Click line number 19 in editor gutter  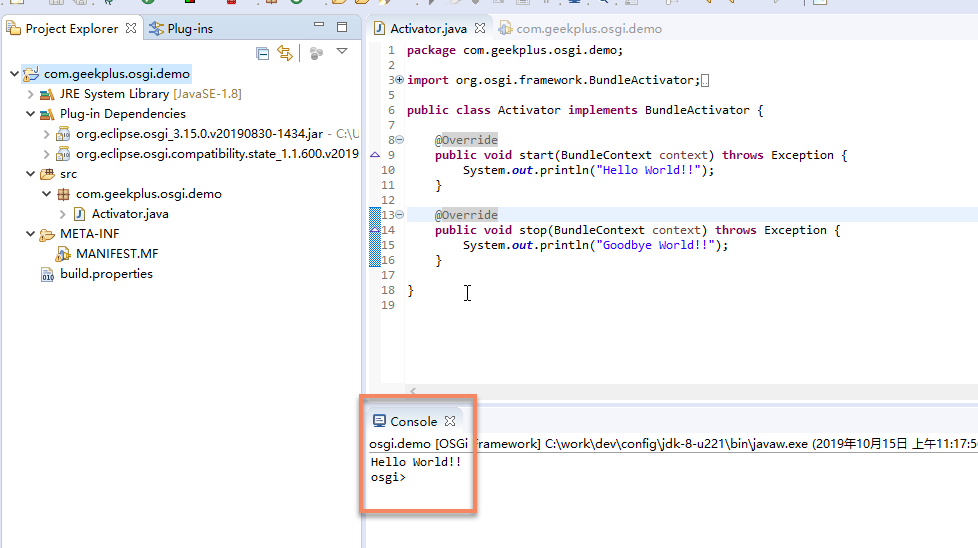tap(388, 305)
